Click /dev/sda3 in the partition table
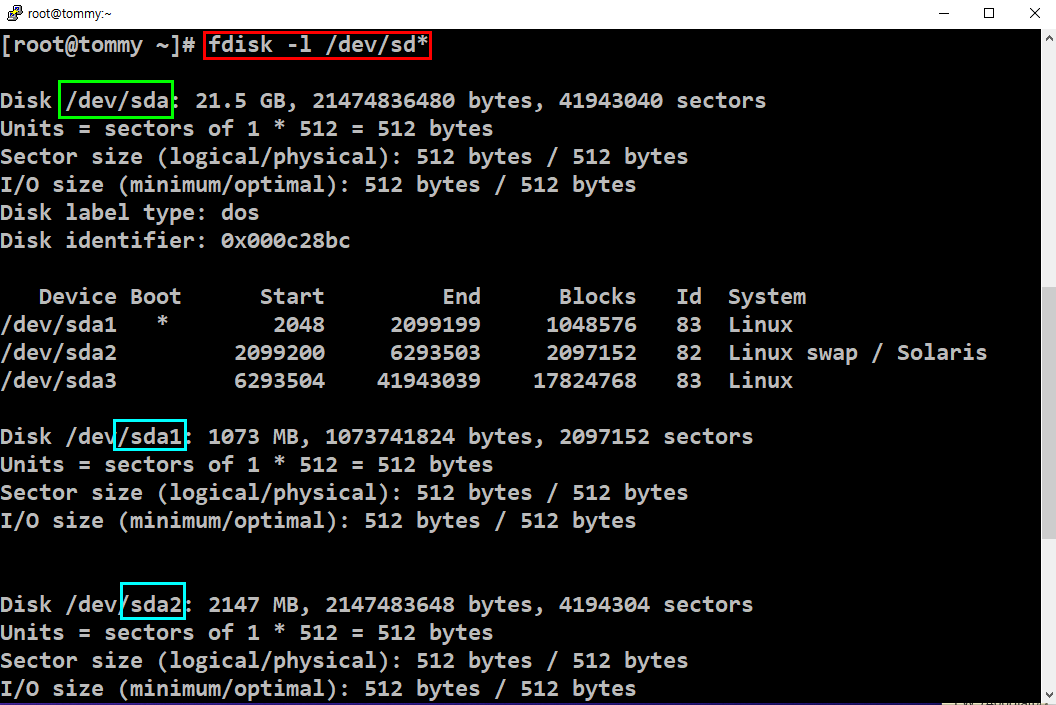The height and width of the screenshot is (705, 1056). (x=59, y=380)
